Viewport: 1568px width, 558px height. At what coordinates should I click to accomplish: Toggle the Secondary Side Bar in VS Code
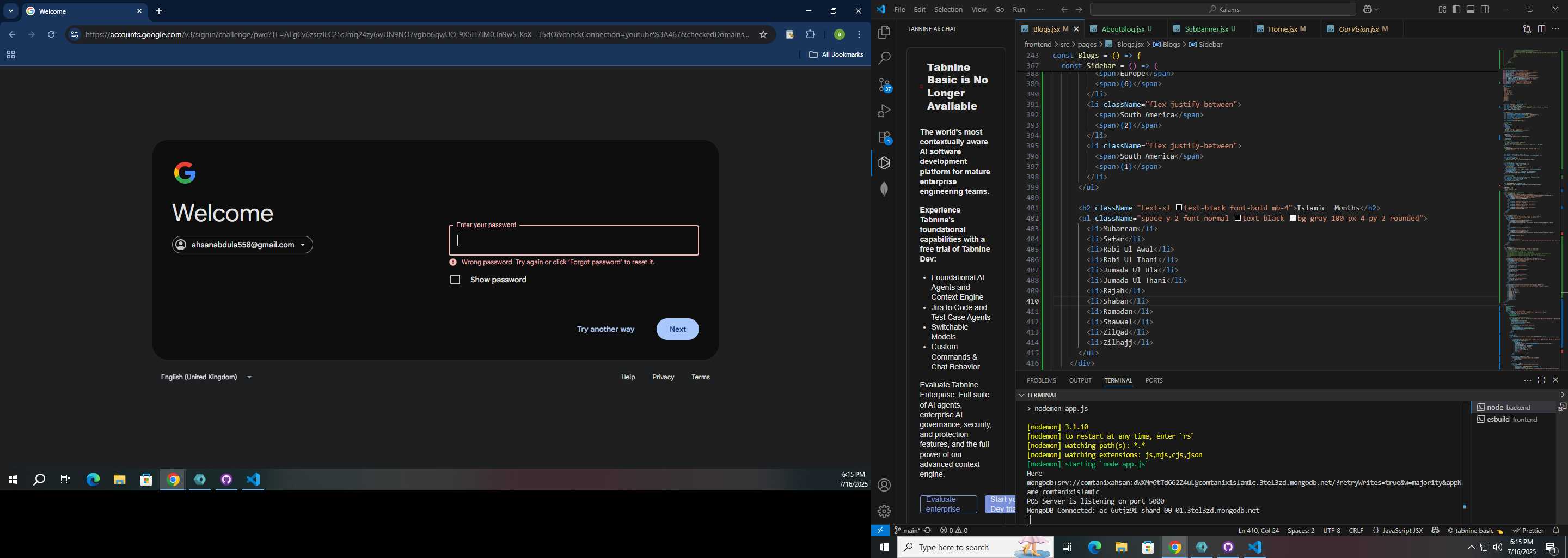1485,10
